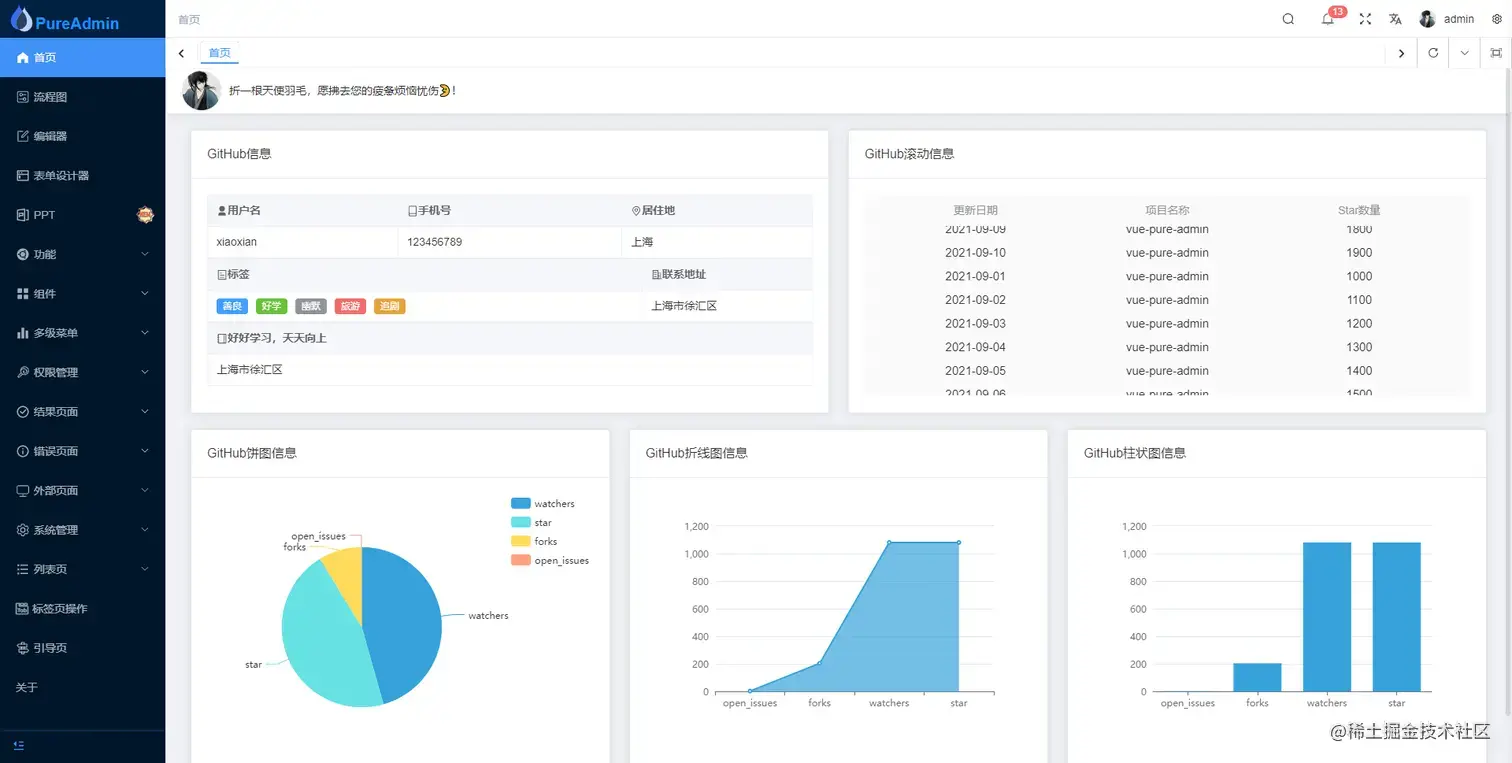Click the left arrow to move tabs back
The width and height of the screenshot is (1512, 763).
pyautogui.click(x=181, y=53)
